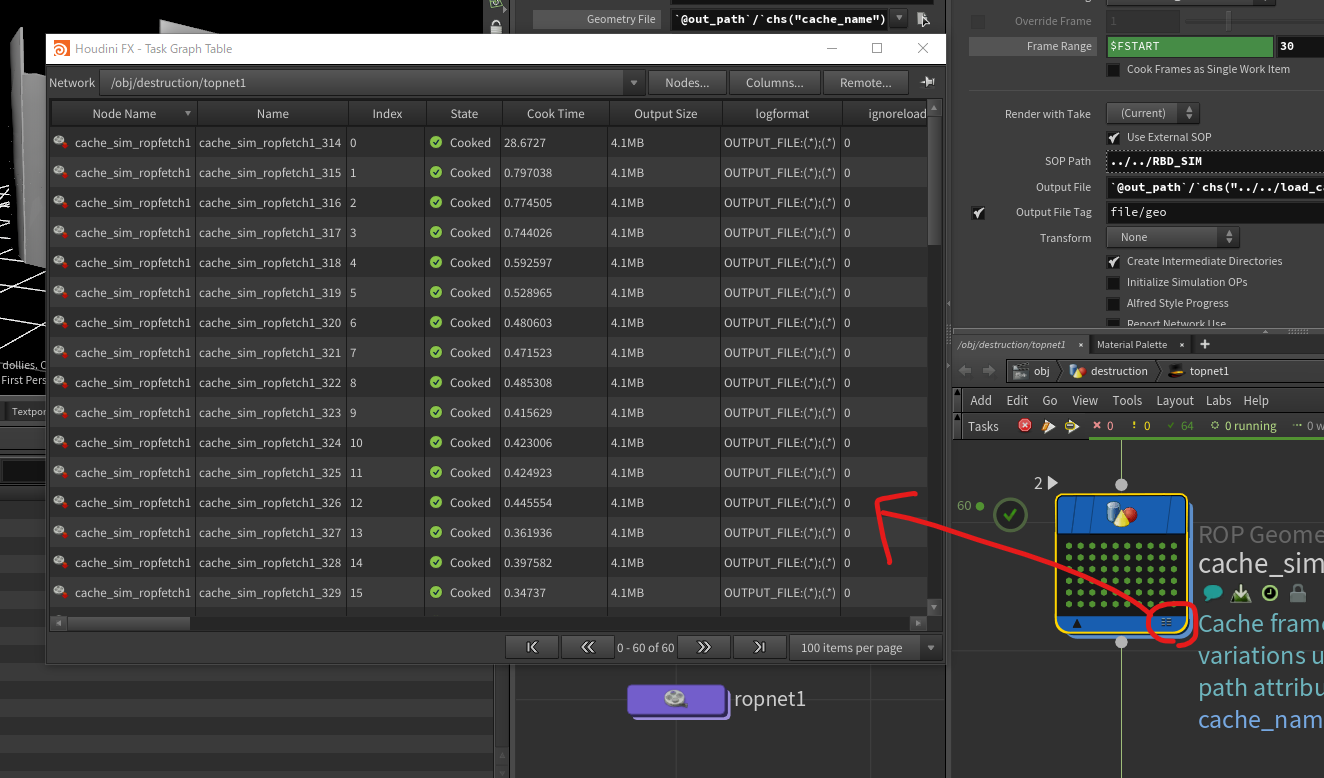Viewport: 1324px width, 778px height.
Task: Click the table's horizontal scrollbar
Action: [128, 623]
